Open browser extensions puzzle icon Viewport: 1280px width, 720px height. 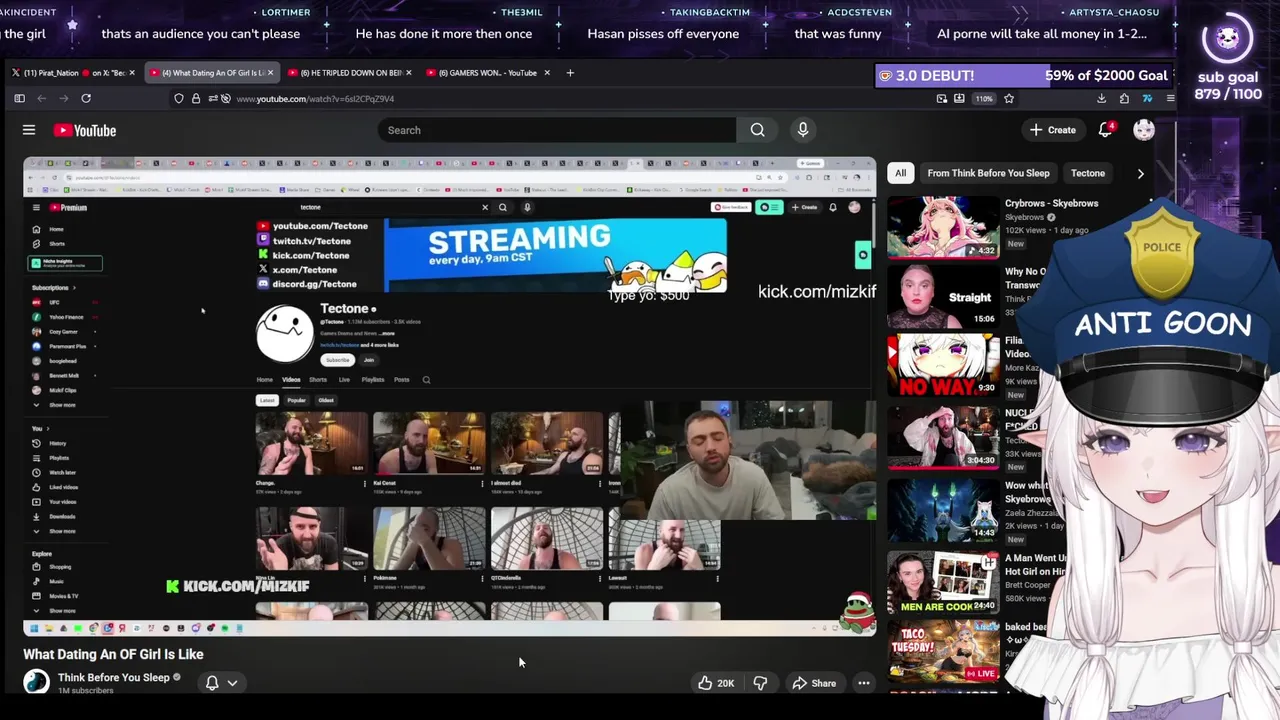point(1124,98)
